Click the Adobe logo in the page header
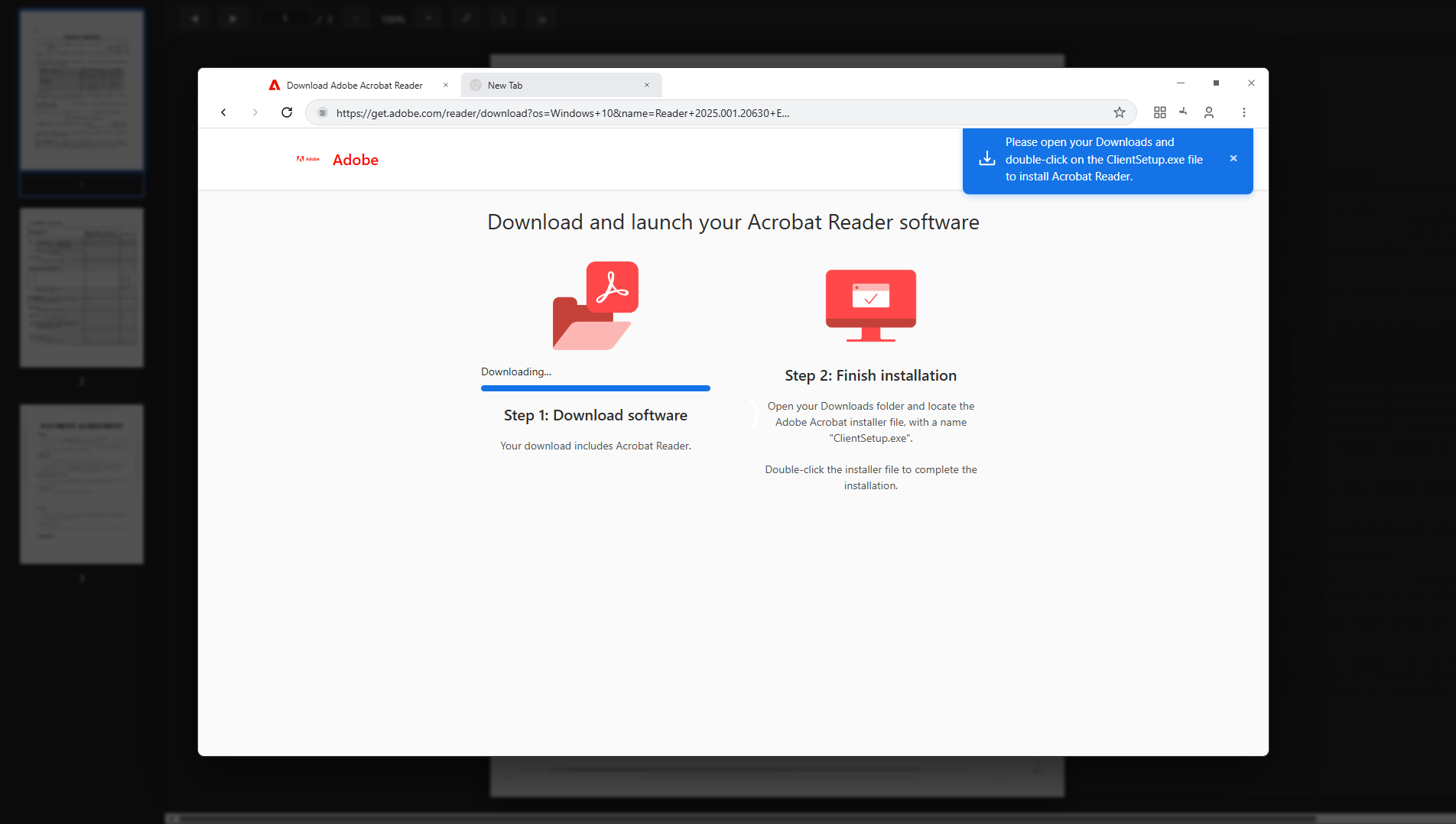The width and height of the screenshot is (1456, 824). [308, 159]
